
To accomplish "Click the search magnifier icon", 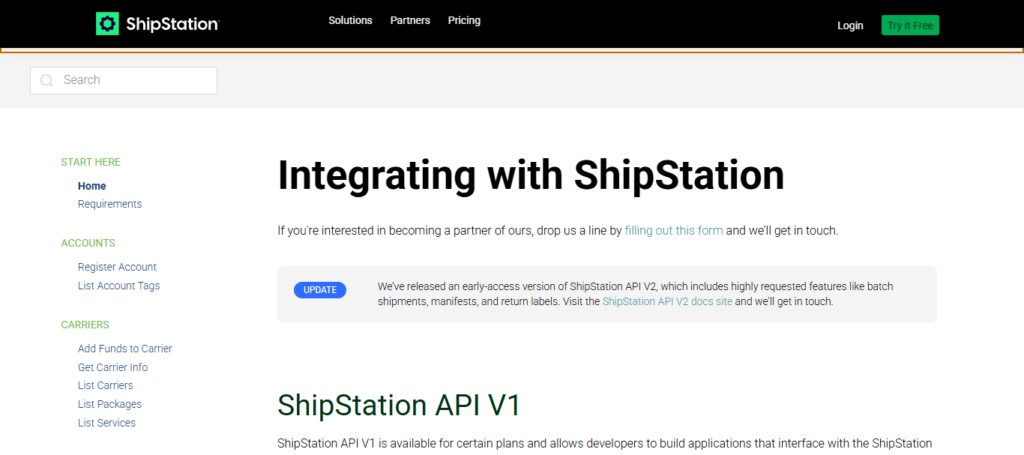I will point(46,80).
